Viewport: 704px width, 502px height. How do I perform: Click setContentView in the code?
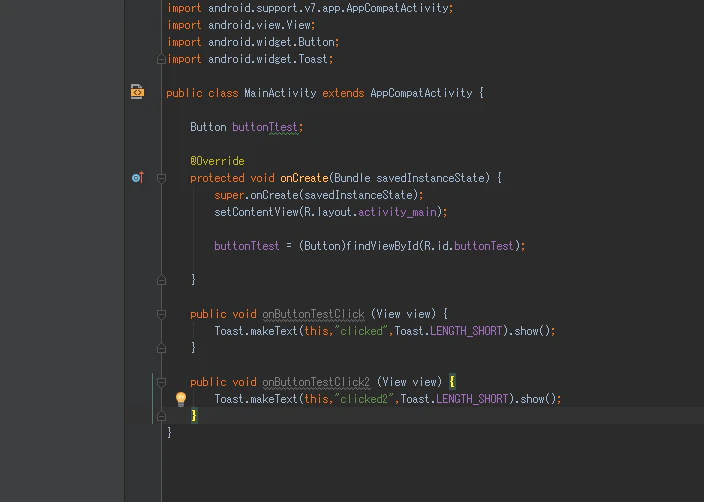(x=256, y=212)
